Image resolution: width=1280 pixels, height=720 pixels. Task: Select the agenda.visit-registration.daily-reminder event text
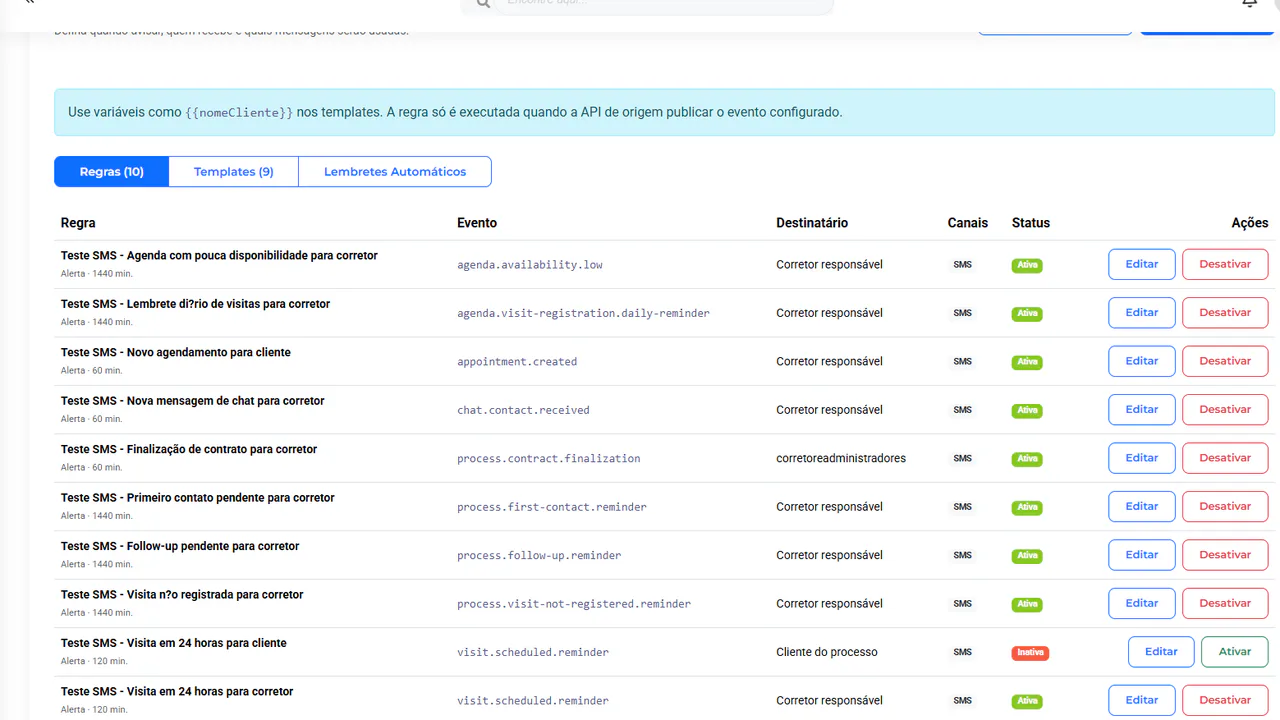(x=583, y=313)
